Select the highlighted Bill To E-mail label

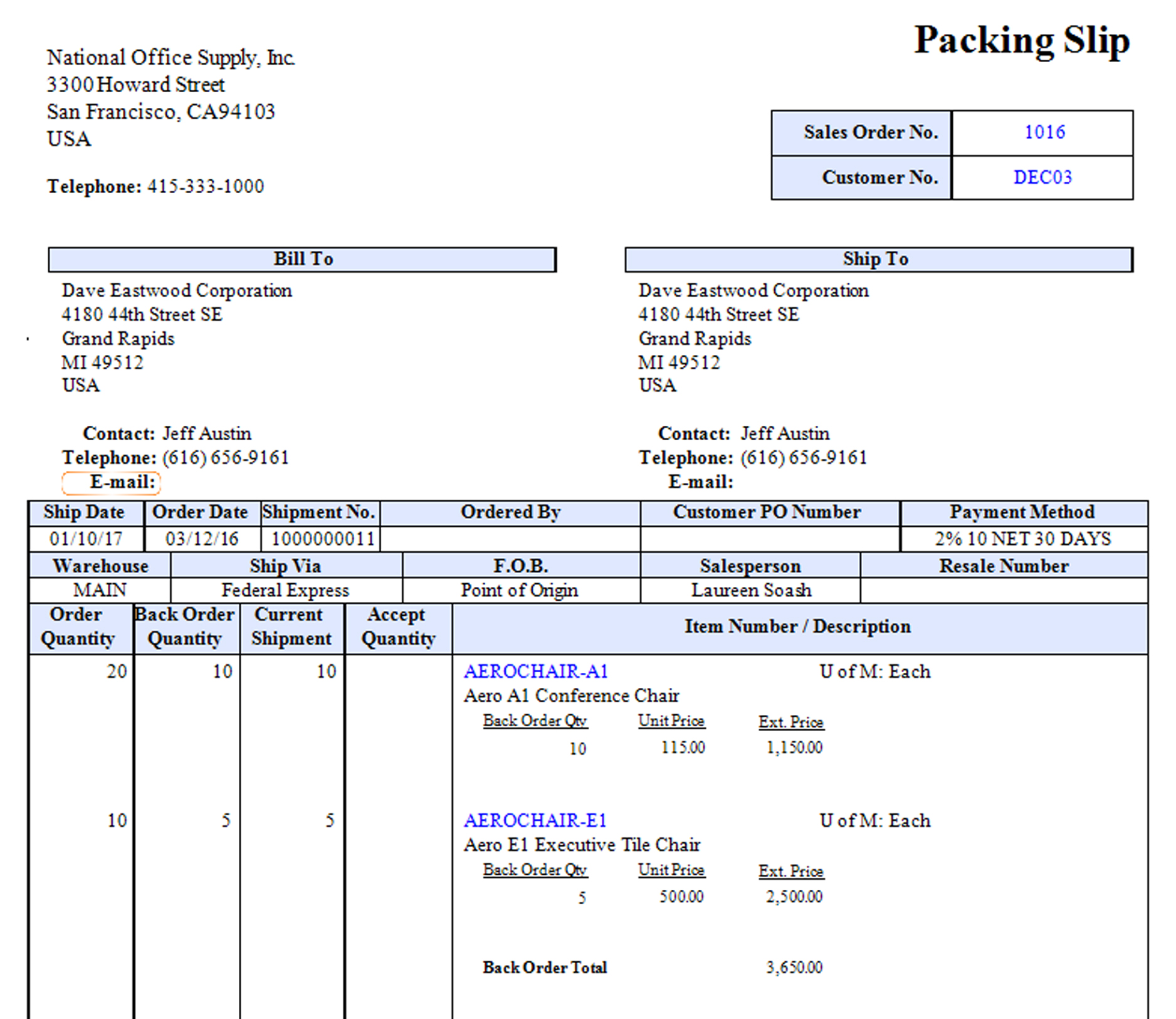coord(112,482)
